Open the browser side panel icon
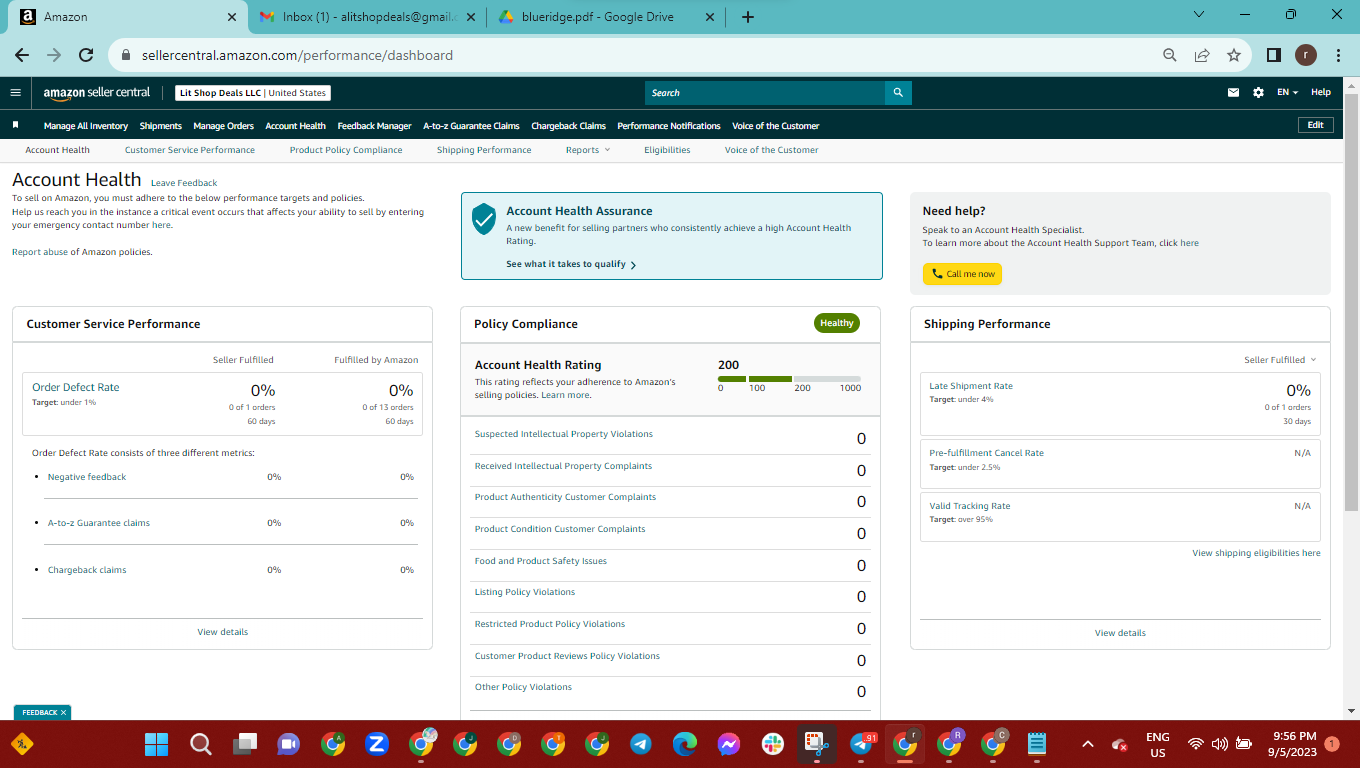Image resolution: width=1360 pixels, height=768 pixels. 1274,55
